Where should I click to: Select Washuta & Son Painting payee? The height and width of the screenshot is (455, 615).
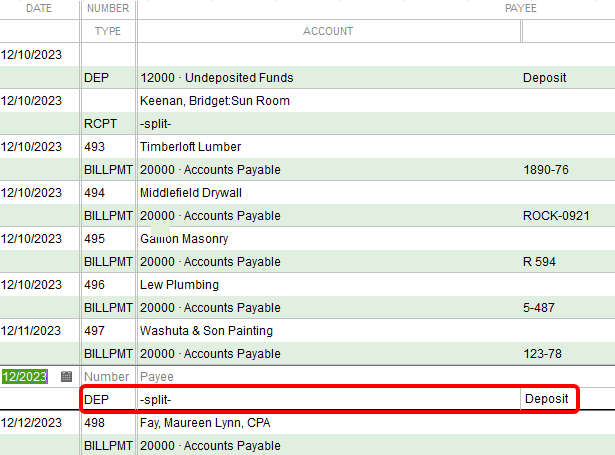(x=207, y=331)
